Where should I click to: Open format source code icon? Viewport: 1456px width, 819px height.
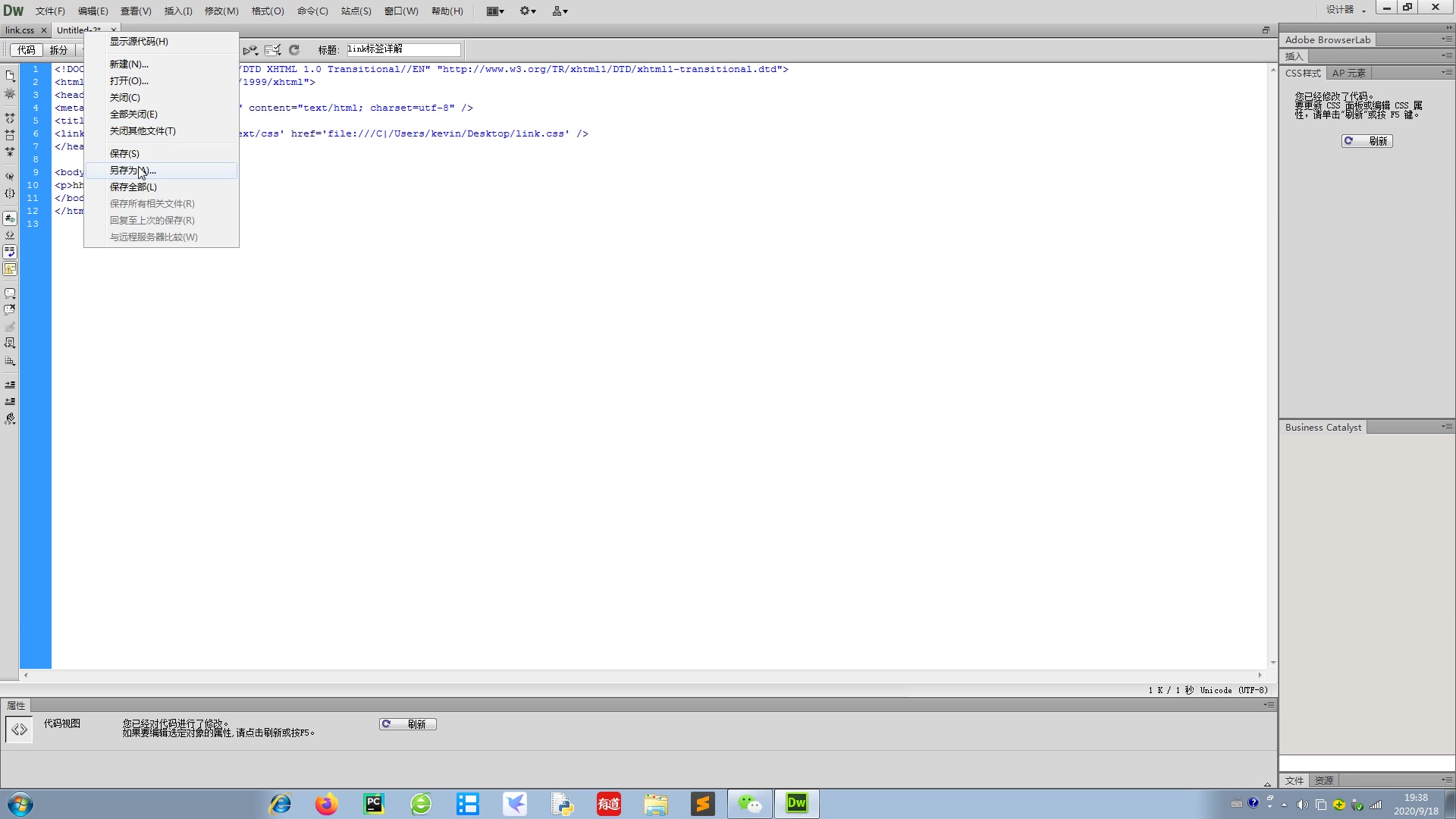click(10, 419)
